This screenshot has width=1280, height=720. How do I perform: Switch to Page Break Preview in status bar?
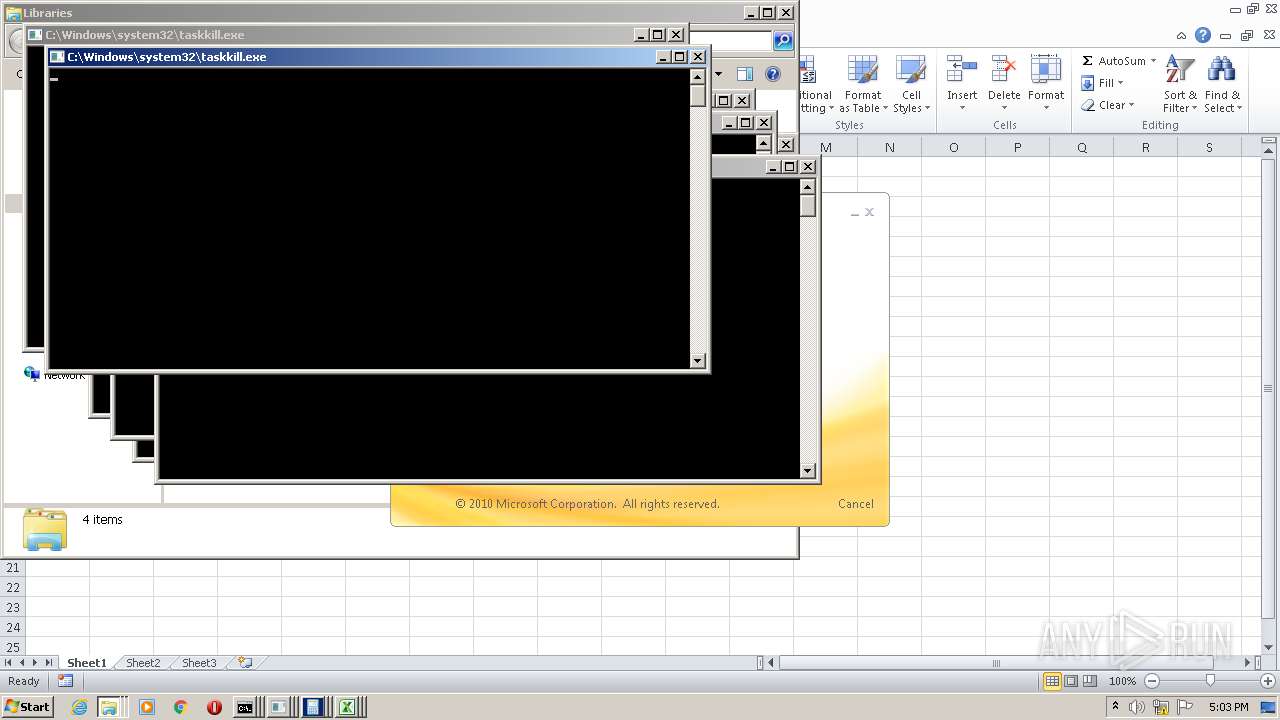1090,681
